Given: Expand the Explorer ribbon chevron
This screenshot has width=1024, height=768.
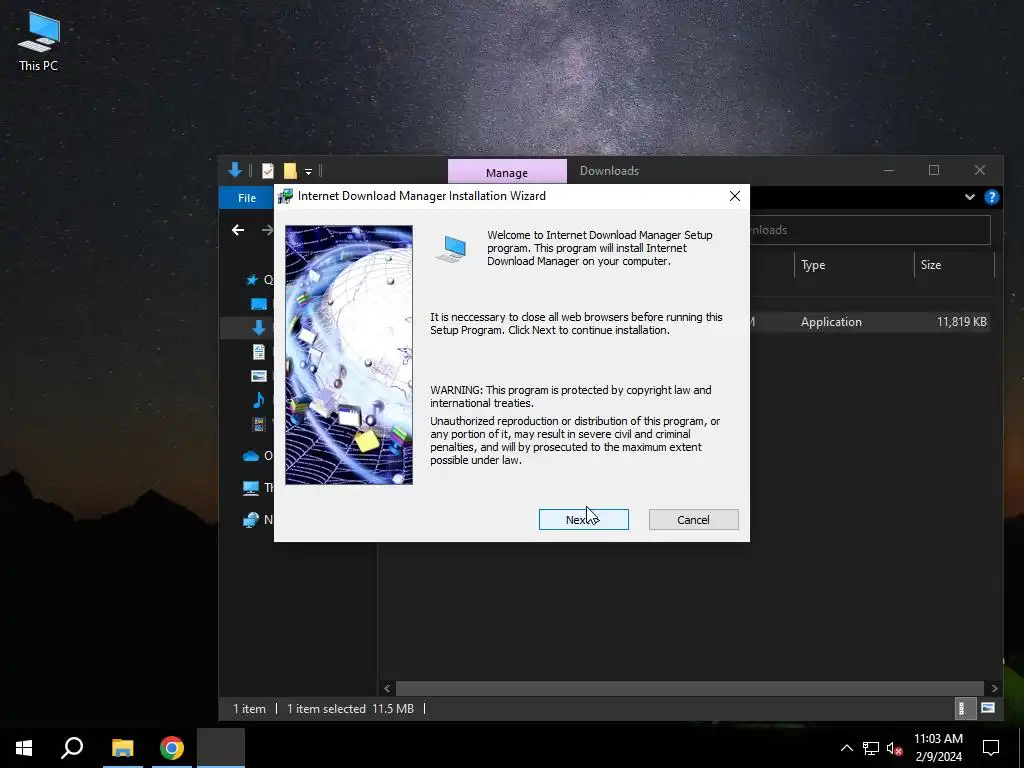Looking at the screenshot, I should pos(970,197).
